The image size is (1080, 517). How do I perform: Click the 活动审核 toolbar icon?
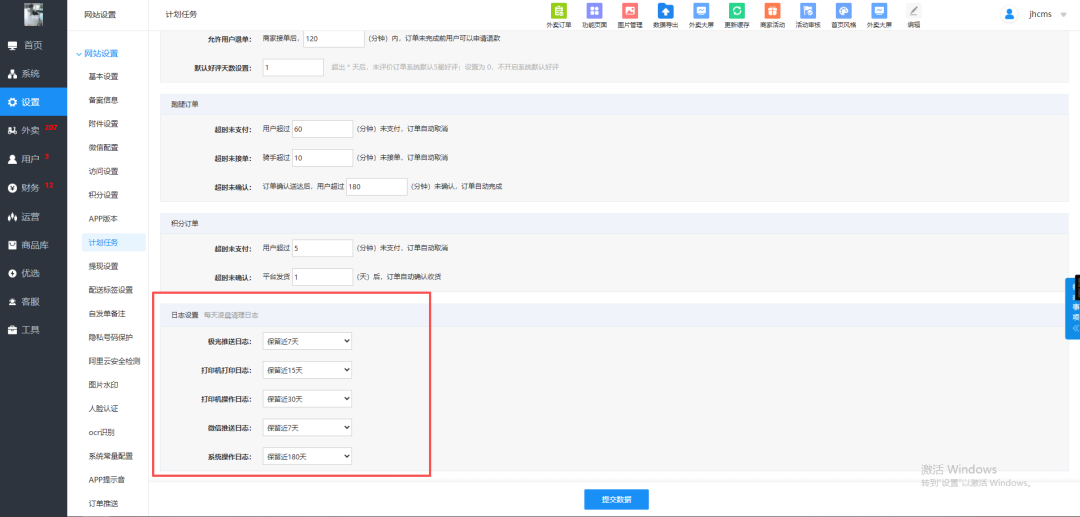(x=806, y=14)
